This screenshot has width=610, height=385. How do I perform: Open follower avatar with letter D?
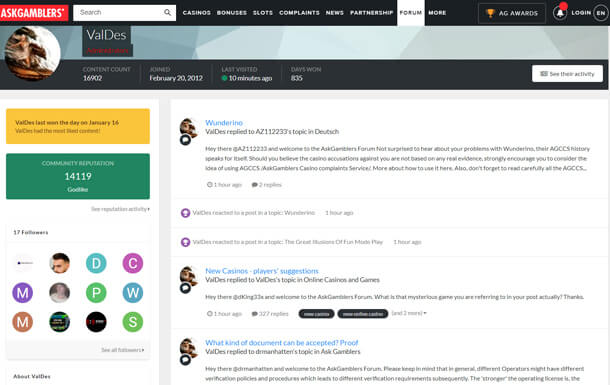[x=96, y=263]
